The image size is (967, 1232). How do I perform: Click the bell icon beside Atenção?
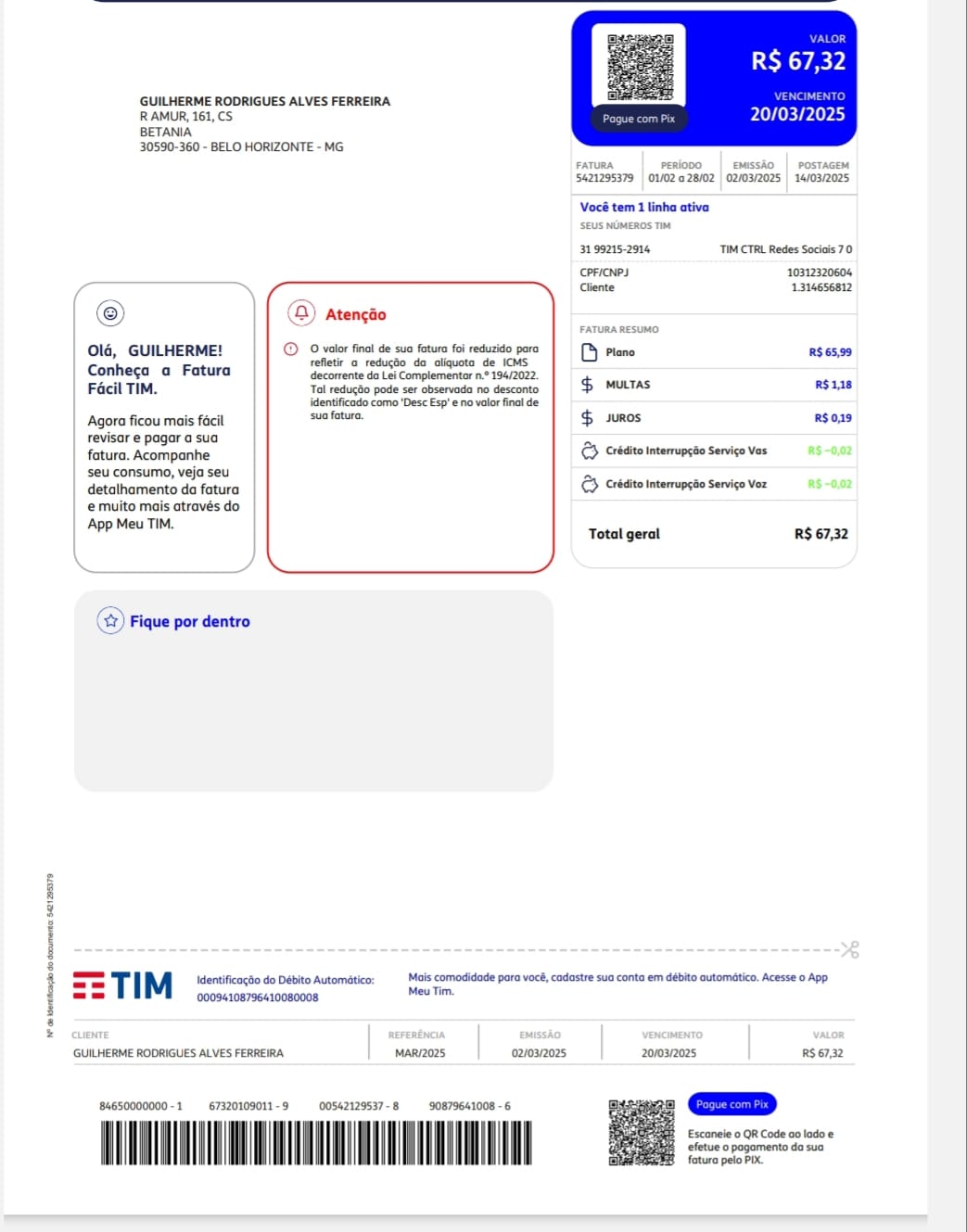(301, 313)
